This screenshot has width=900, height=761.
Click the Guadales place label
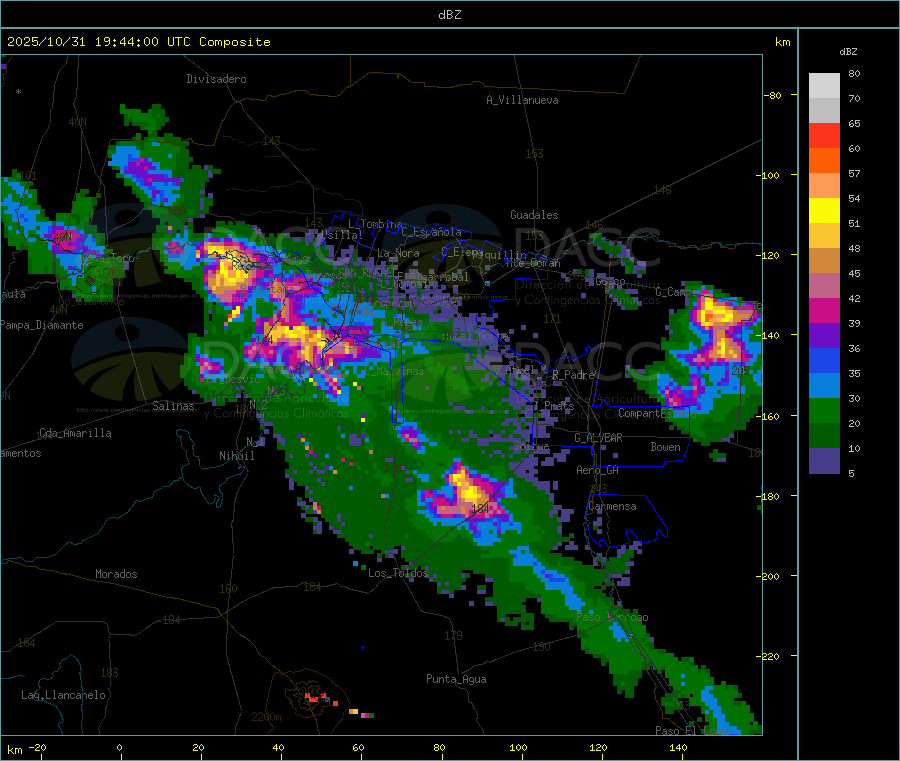[534, 215]
